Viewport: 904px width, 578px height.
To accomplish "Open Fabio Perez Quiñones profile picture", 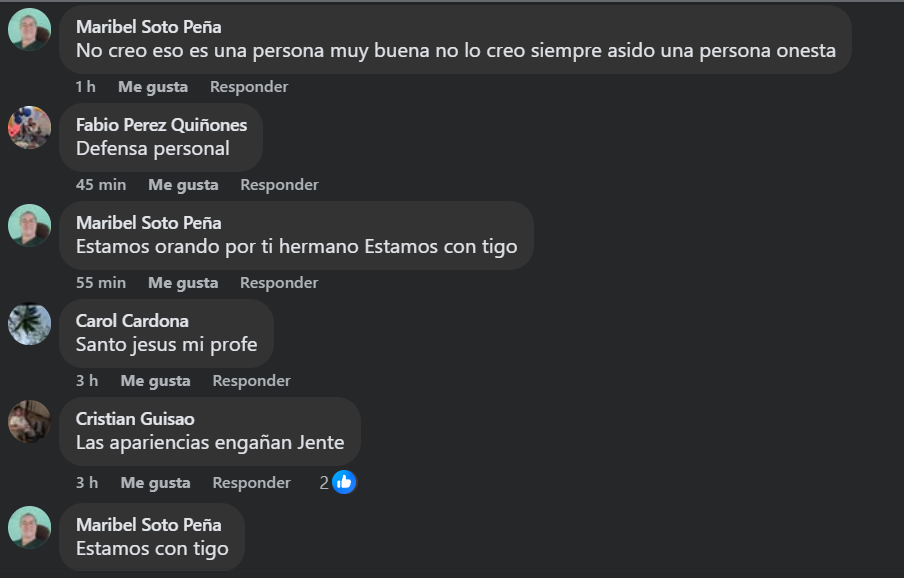I will 29,127.
